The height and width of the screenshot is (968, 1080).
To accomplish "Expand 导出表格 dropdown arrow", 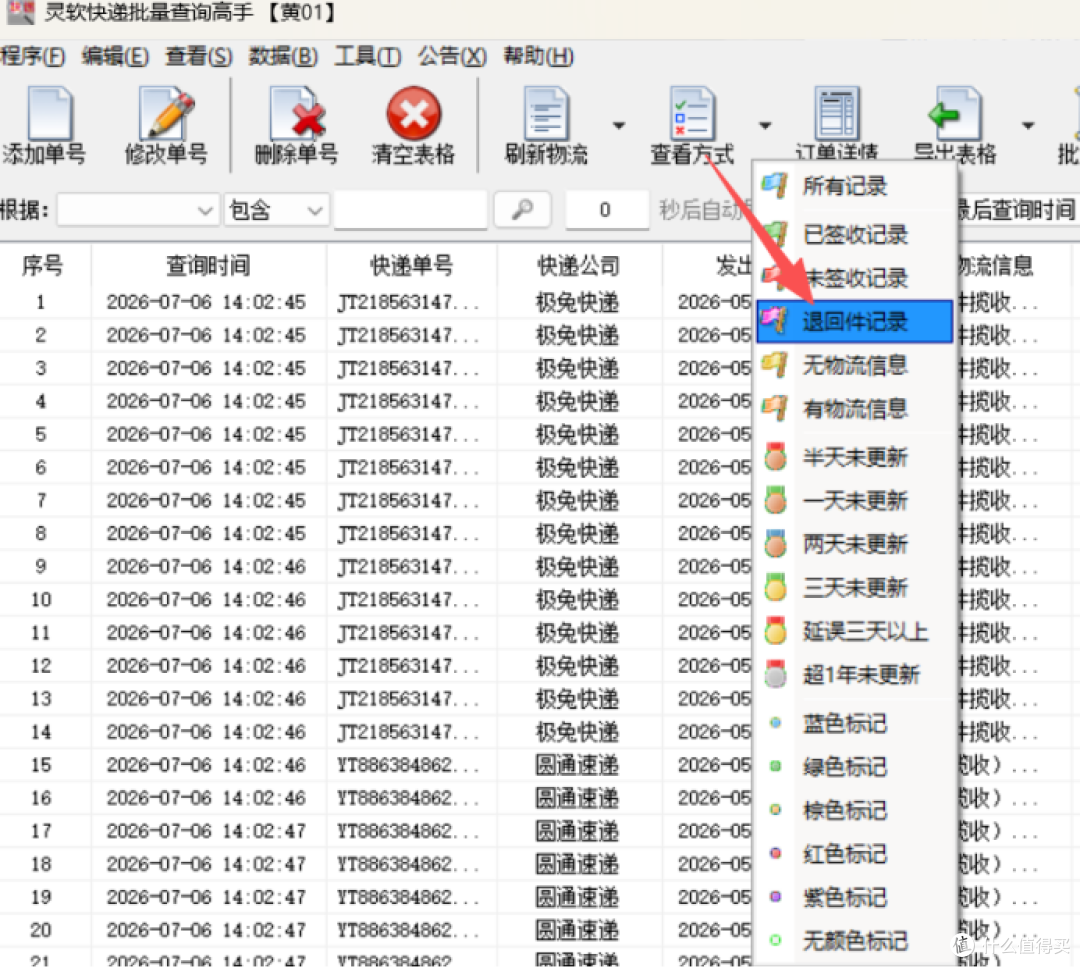I will [1028, 126].
